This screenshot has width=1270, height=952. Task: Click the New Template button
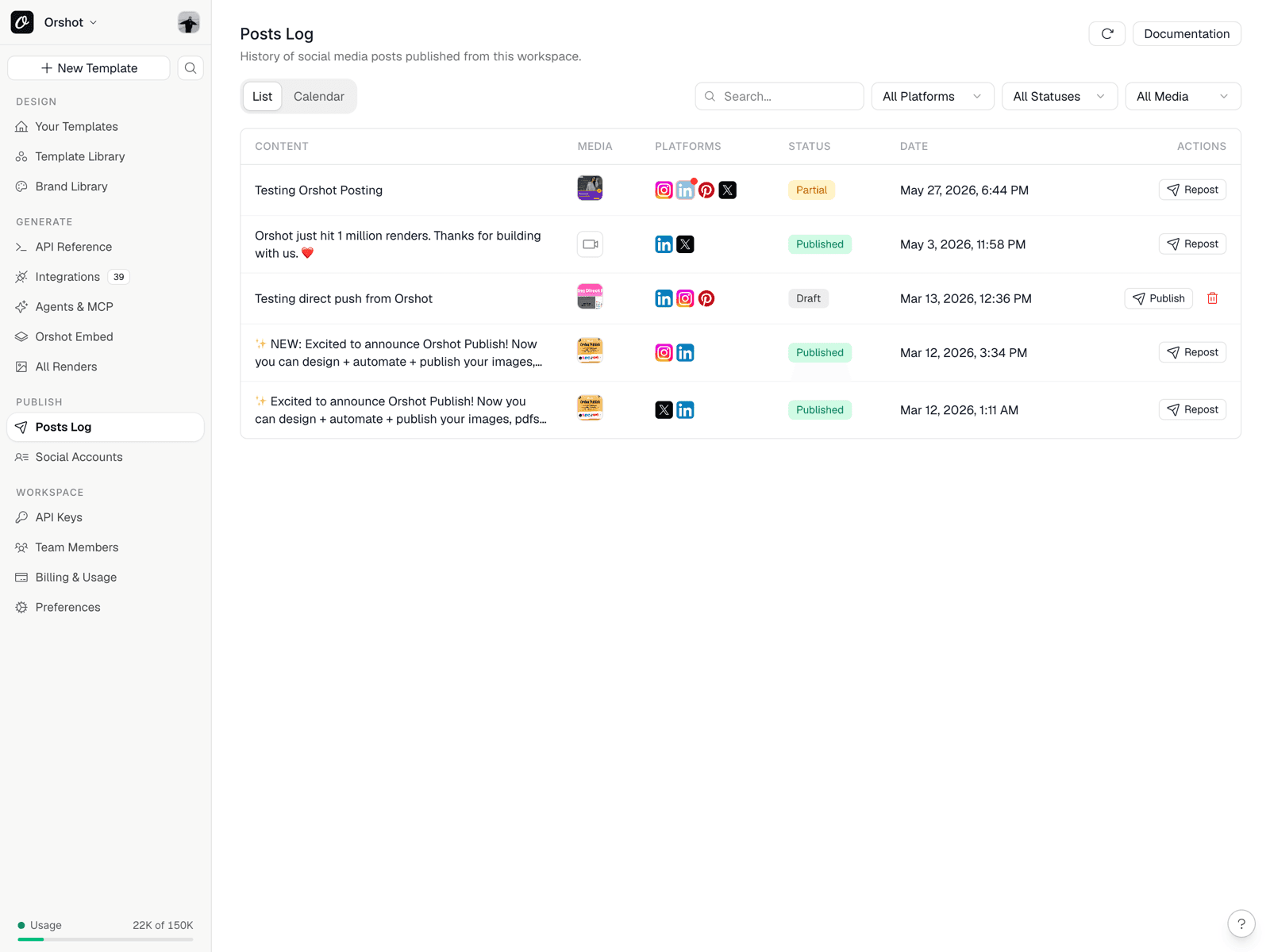(89, 68)
